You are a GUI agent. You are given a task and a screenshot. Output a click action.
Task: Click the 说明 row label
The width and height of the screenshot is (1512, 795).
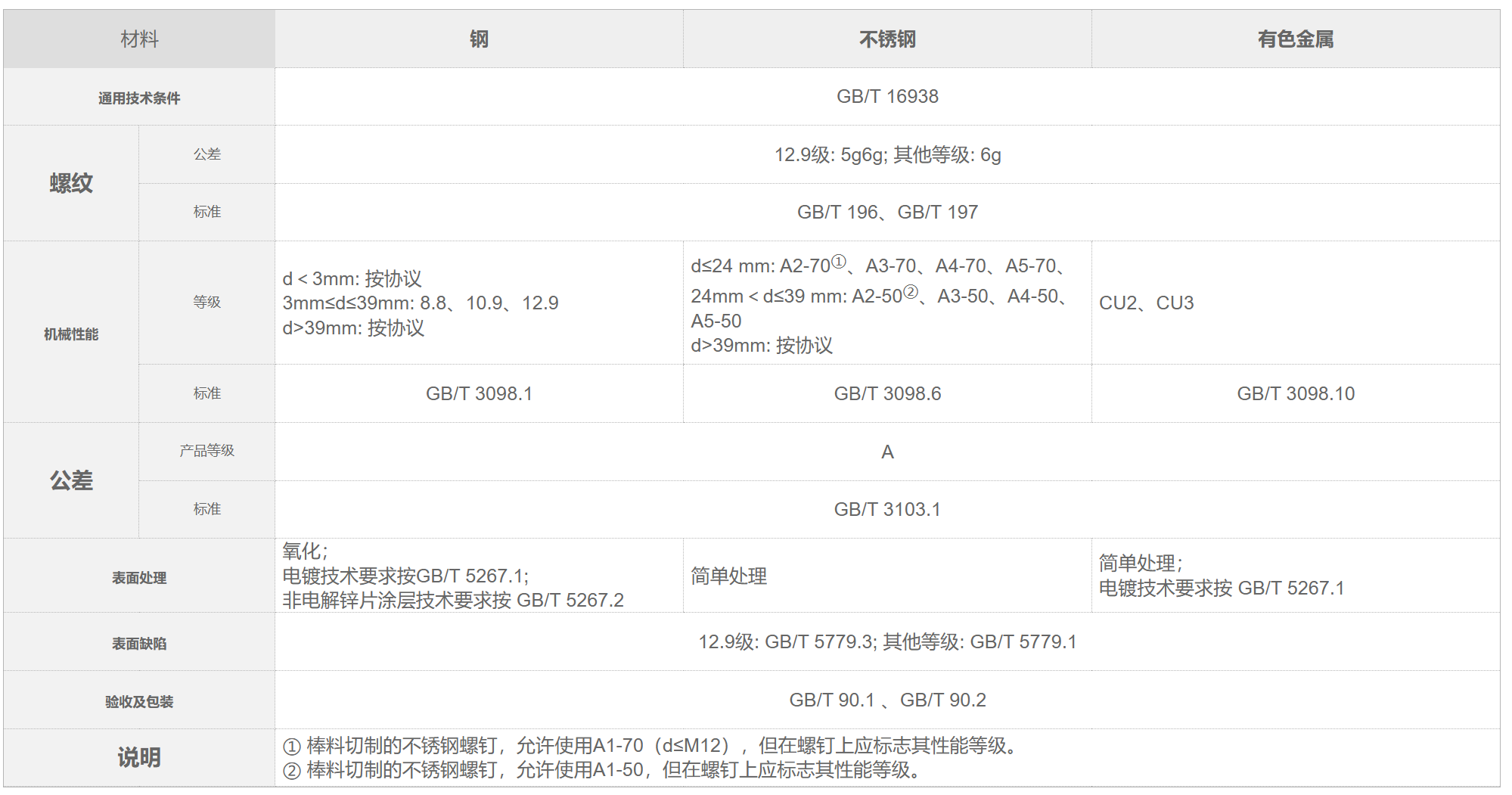click(x=139, y=757)
